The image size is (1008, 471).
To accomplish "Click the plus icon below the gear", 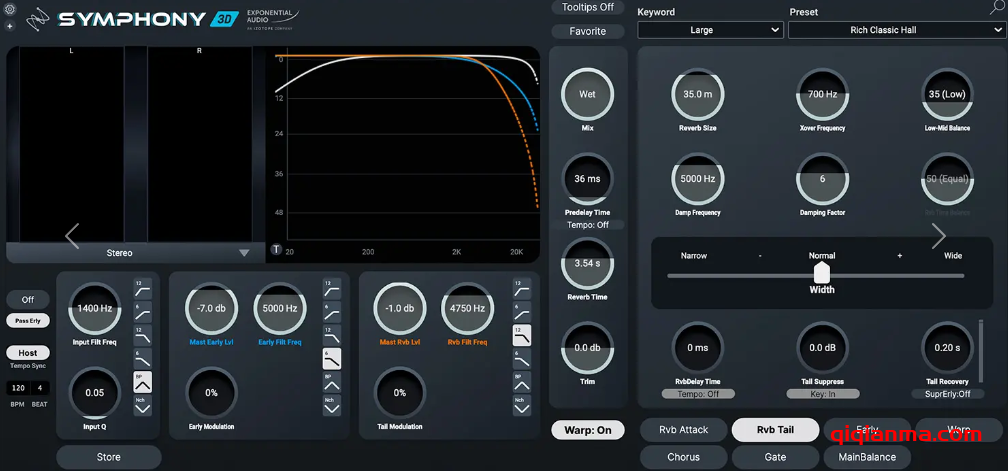I will coord(10,26).
